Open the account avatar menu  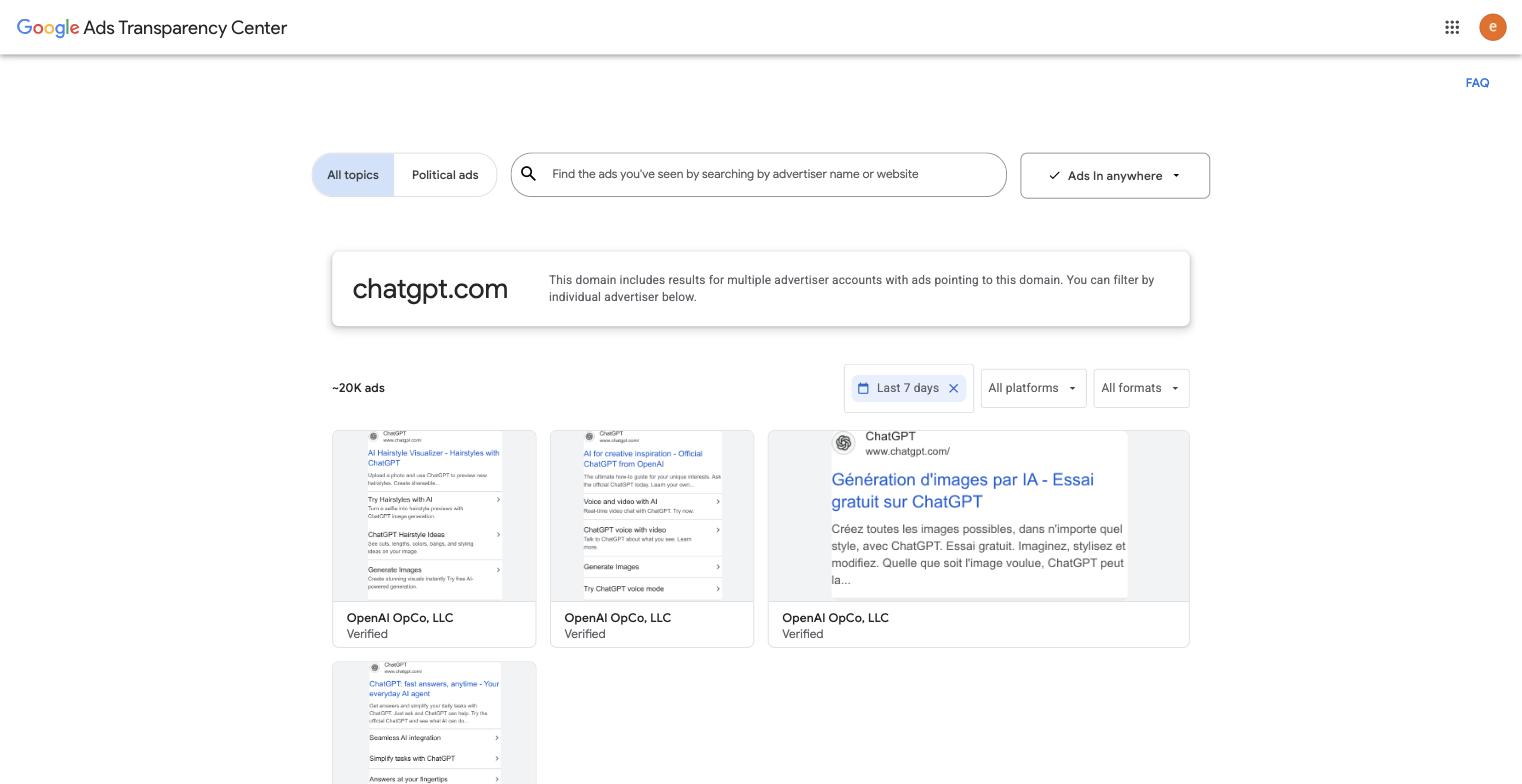[1493, 28]
